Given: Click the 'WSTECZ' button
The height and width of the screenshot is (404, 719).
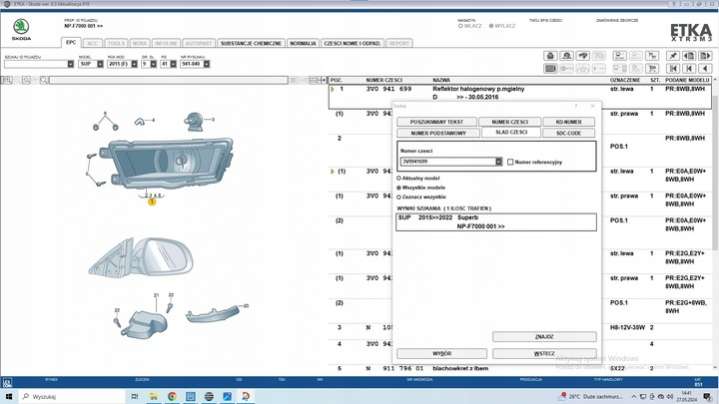Looking at the screenshot, I should tap(544, 354).
